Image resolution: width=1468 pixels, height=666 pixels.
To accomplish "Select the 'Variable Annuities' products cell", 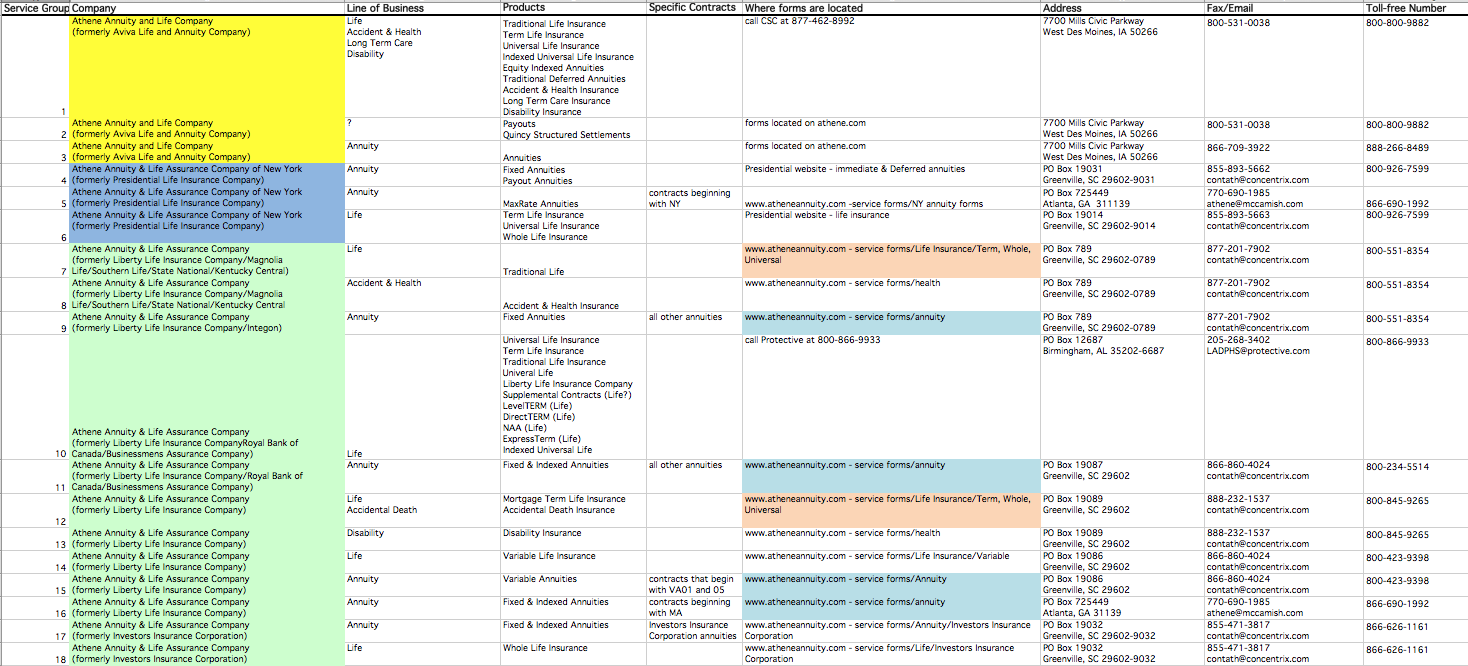I will tap(572, 584).
